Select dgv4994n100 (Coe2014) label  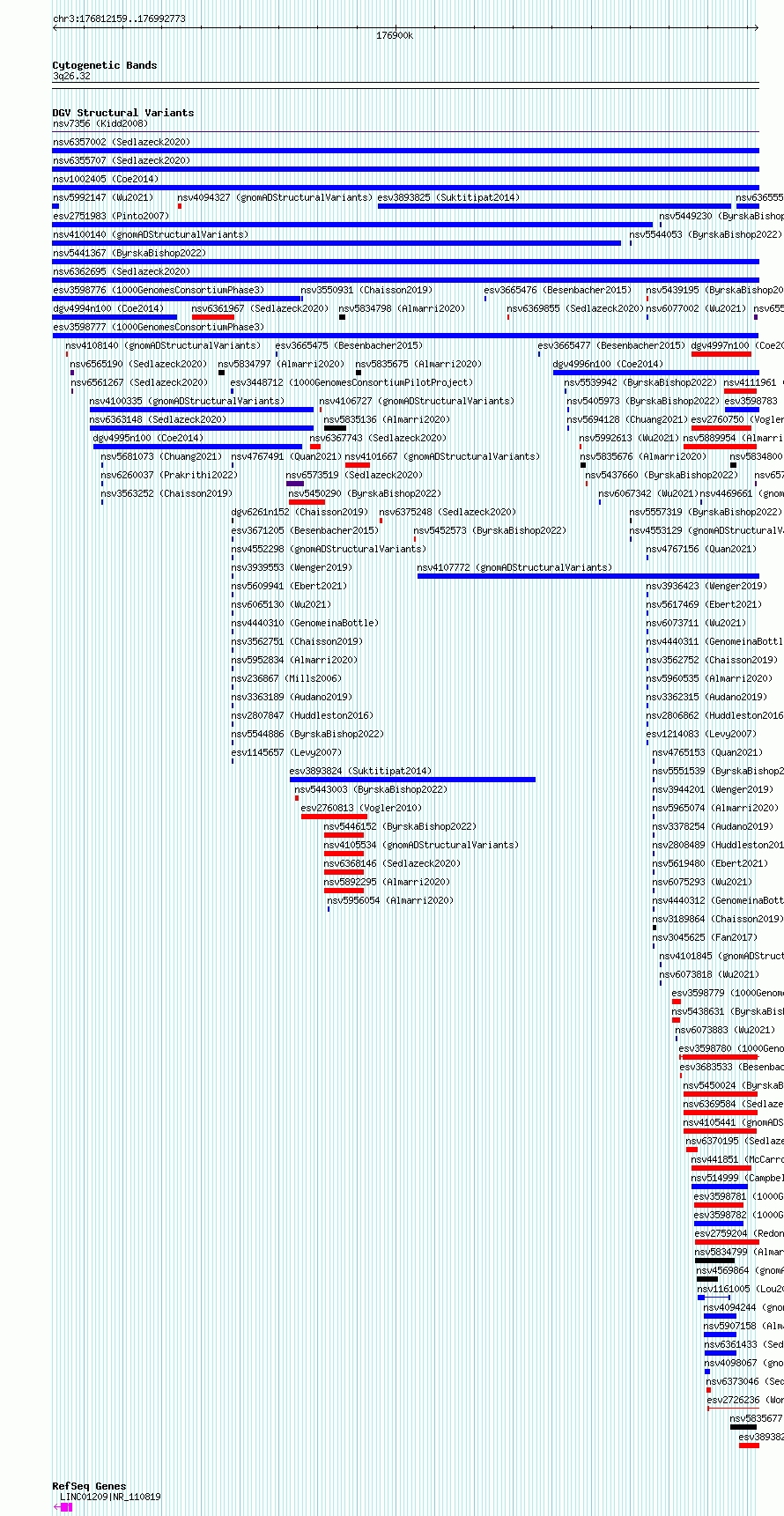click(108, 309)
